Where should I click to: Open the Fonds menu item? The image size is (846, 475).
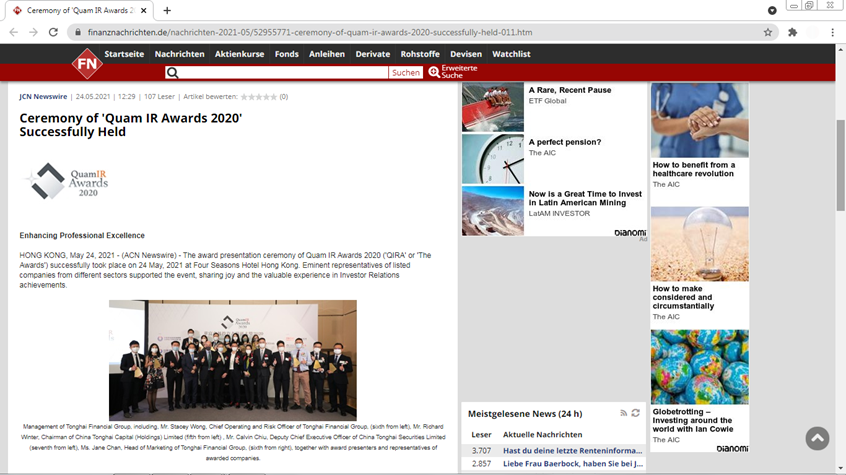tap(286, 54)
